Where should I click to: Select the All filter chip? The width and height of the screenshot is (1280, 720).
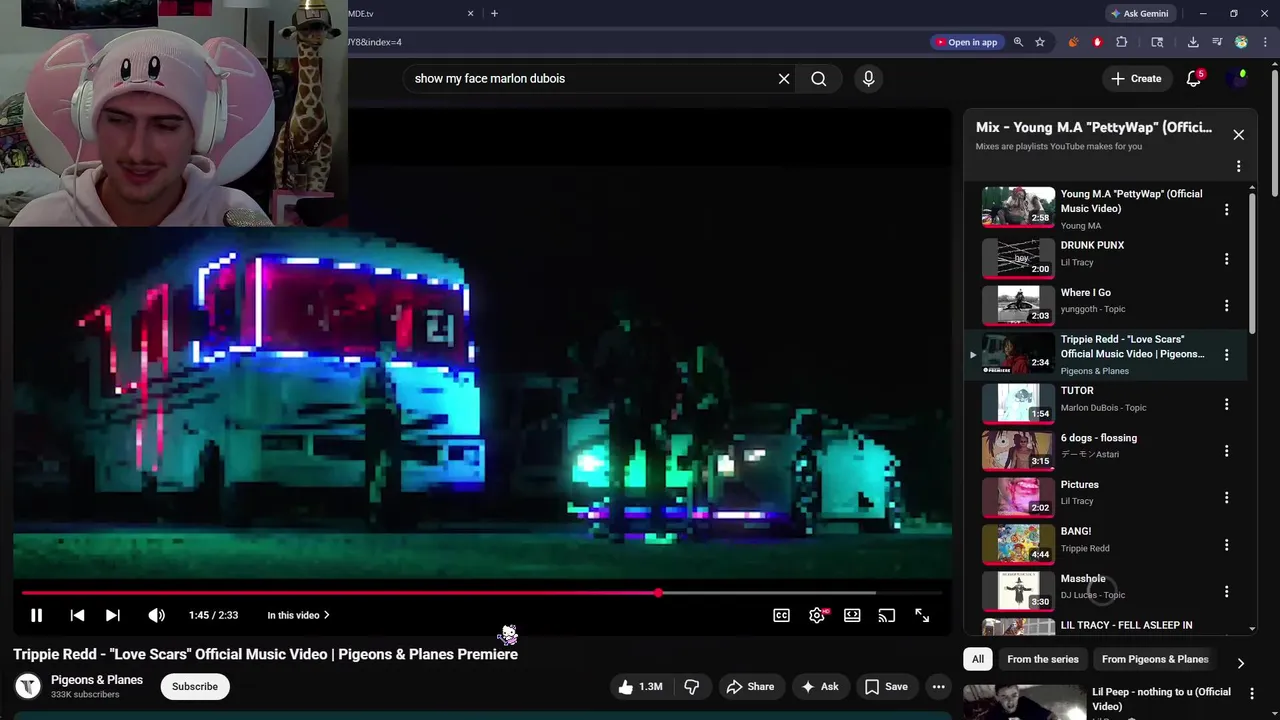click(x=978, y=659)
